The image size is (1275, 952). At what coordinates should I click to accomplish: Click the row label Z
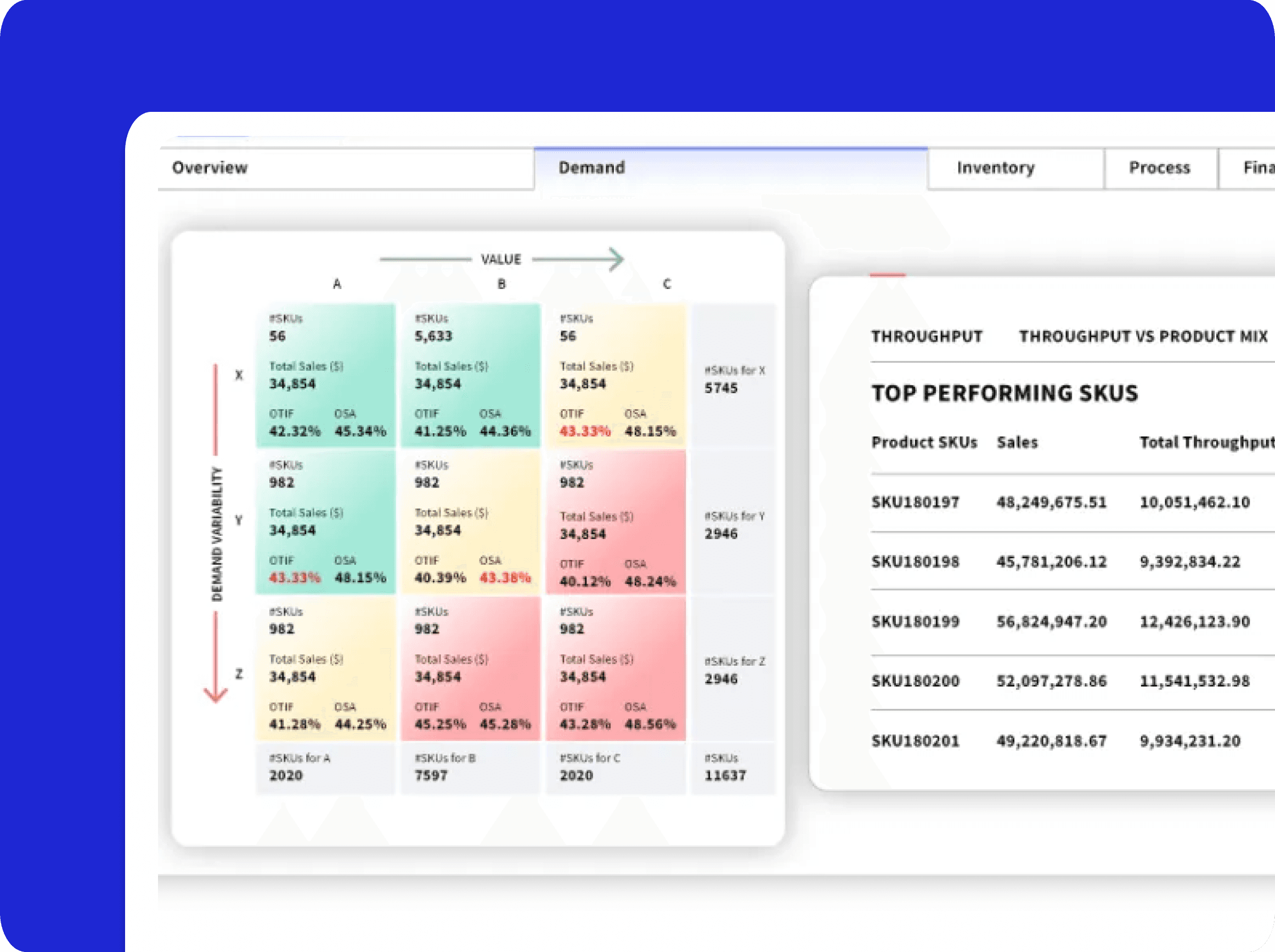click(x=239, y=673)
